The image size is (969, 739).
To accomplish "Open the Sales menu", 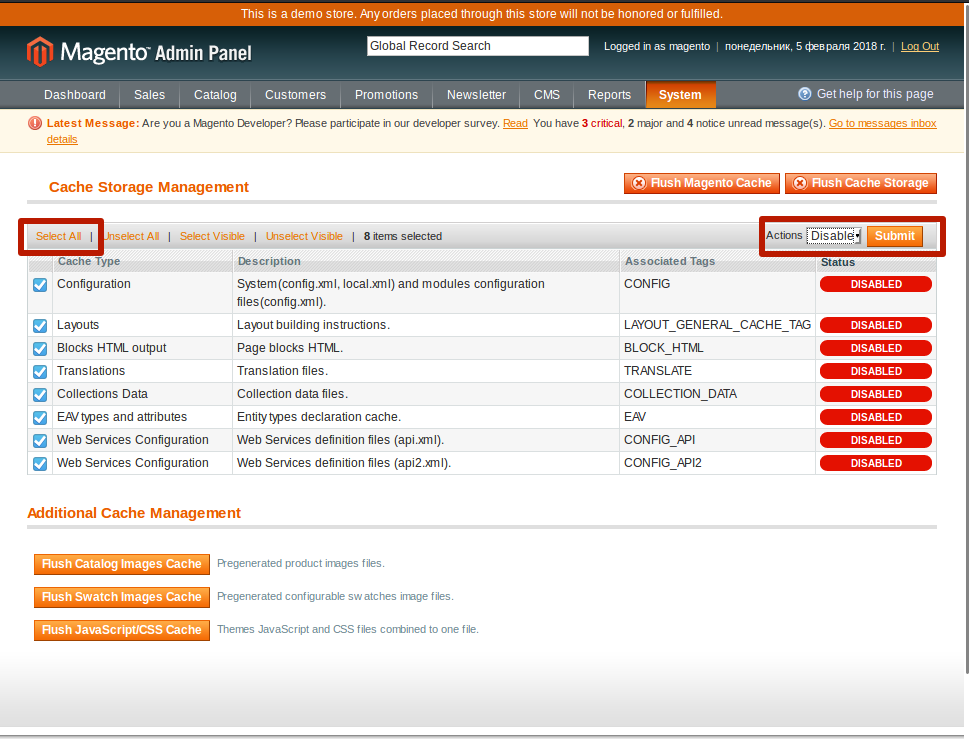I will 150,95.
